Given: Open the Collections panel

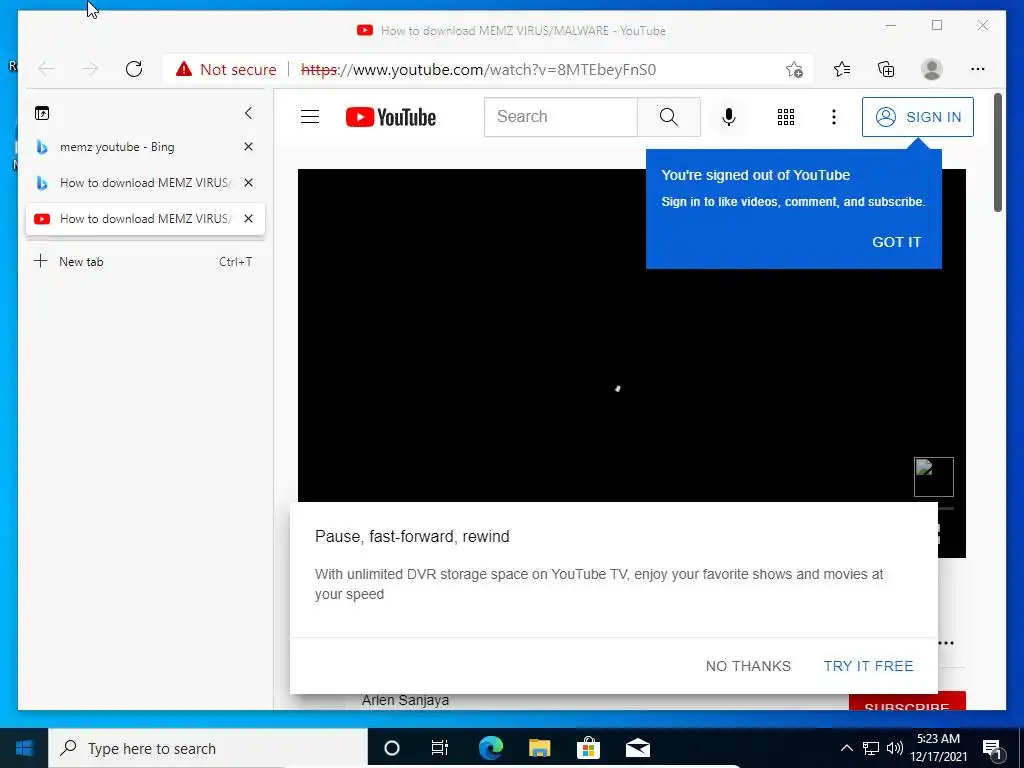Looking at the screenshot, I should coord(886,69).
